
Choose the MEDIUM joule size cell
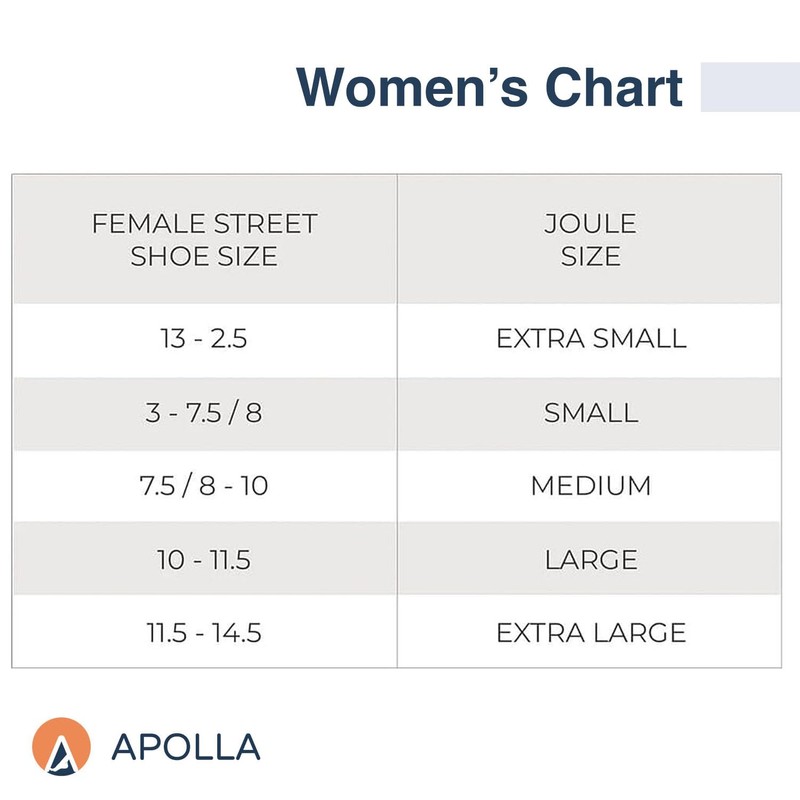591,486
